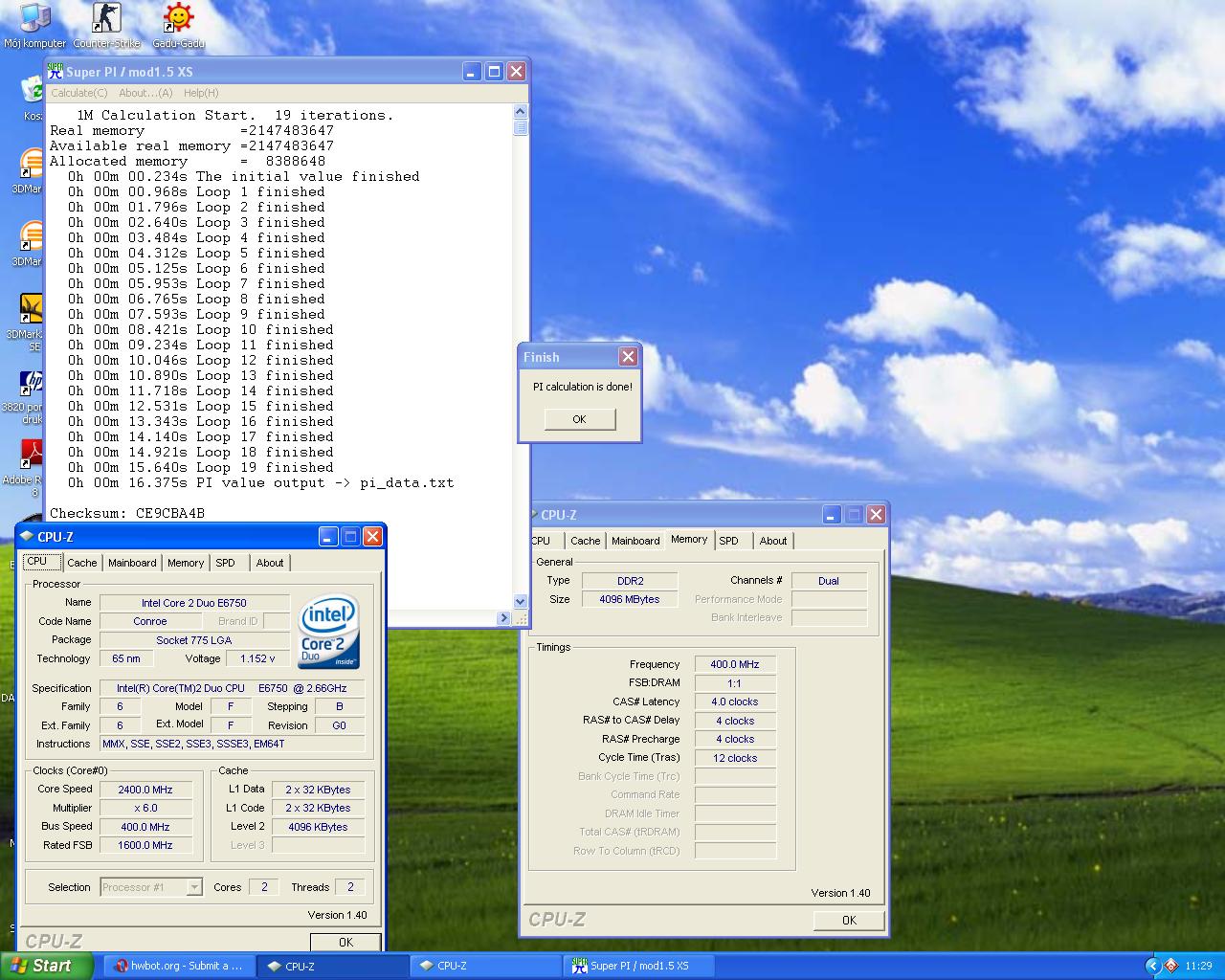Click the Bus Speed 400.0 MHz value
The width and height of the screenshot is (1225, 980).
(145, 827)
